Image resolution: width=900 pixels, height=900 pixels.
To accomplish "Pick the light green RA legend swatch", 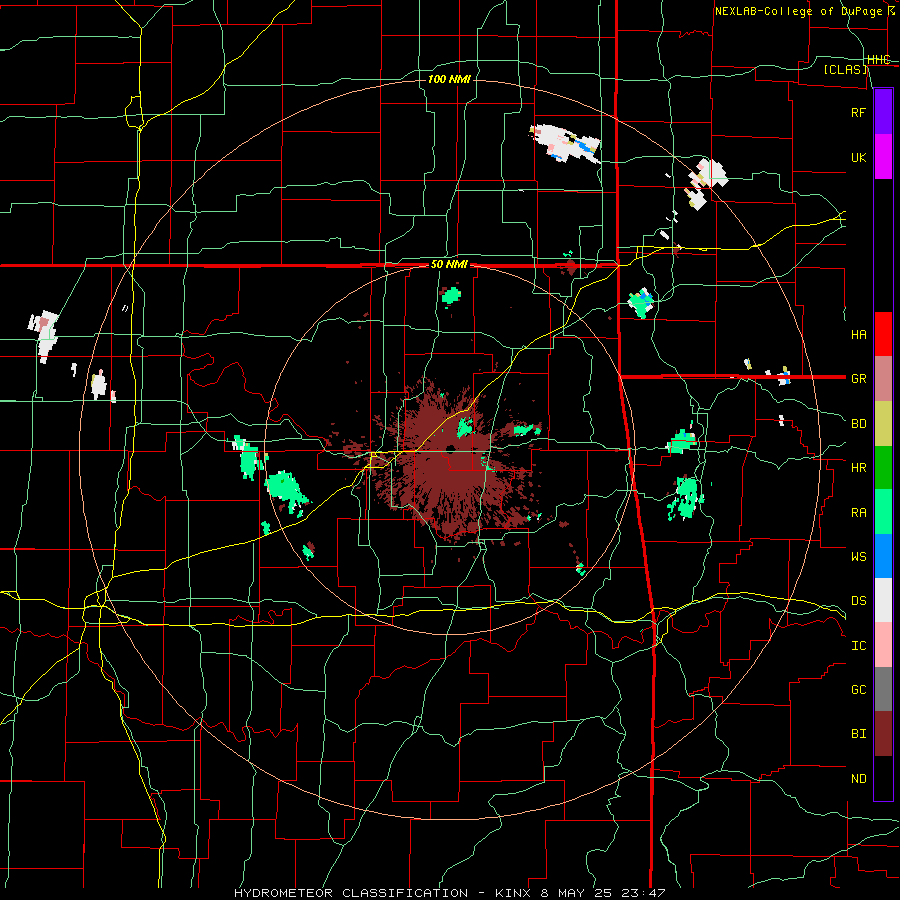I will click(883, 512).
